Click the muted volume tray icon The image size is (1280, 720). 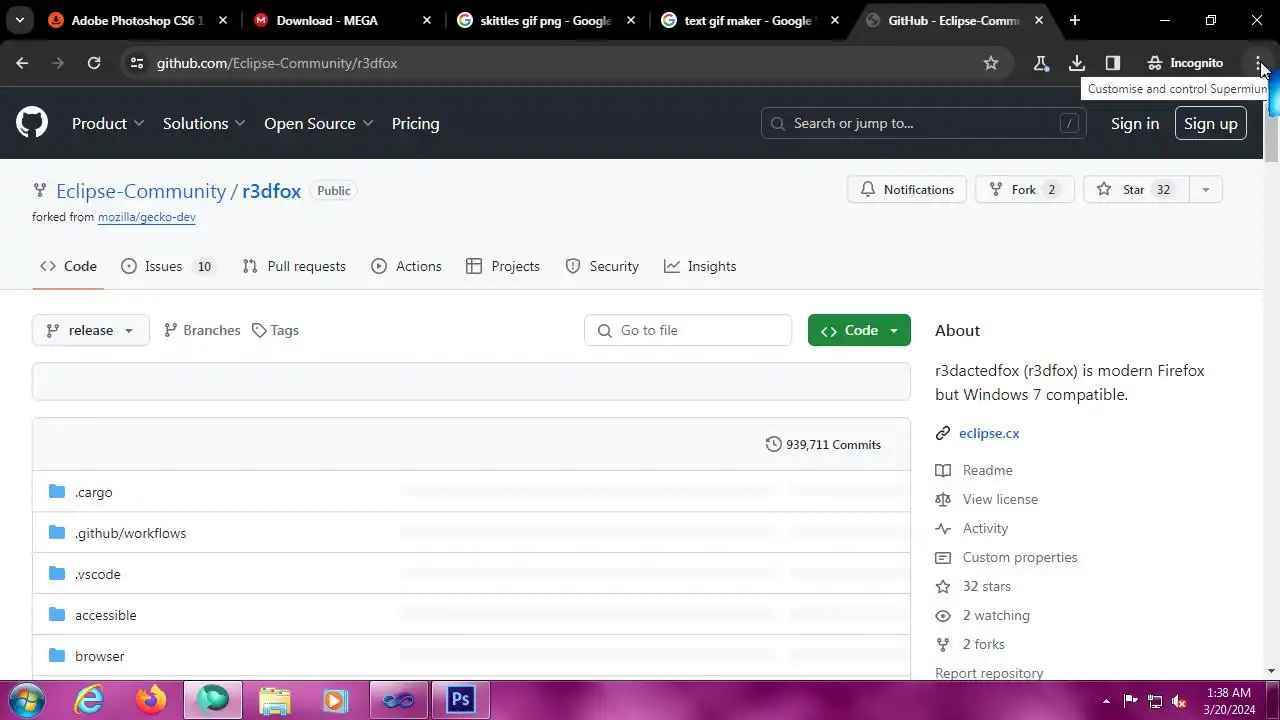click(1179, 701)
